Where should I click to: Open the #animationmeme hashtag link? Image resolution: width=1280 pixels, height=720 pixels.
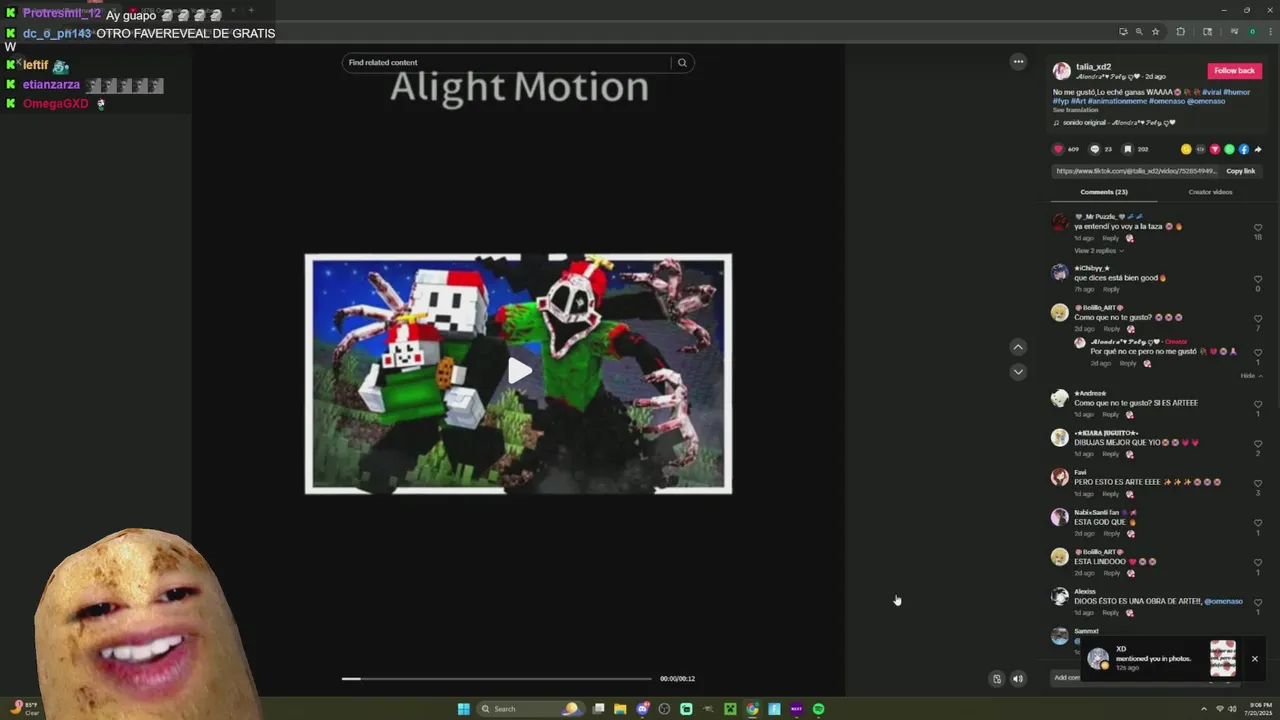click(x=1118, y=101)
